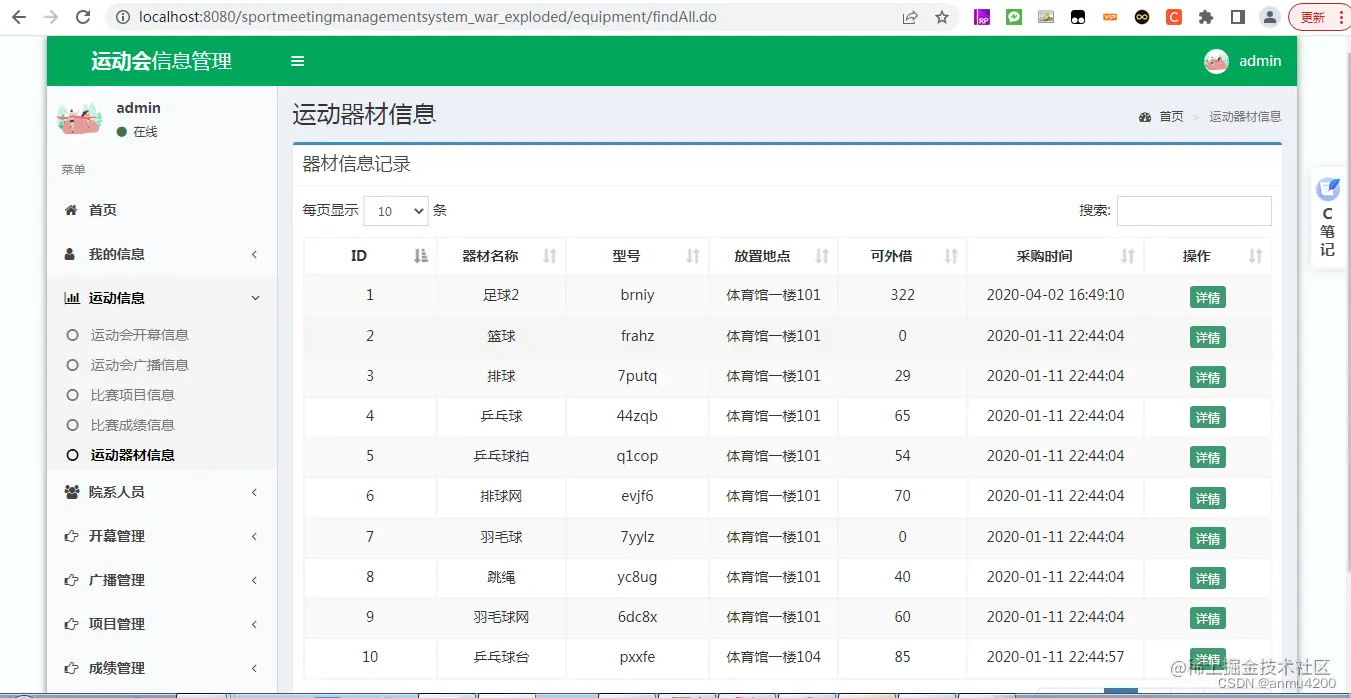Viewport: 1351px width, 698px height.
Task: Click the C笔记 side panel icon
Action: (x=1327, y=217)
